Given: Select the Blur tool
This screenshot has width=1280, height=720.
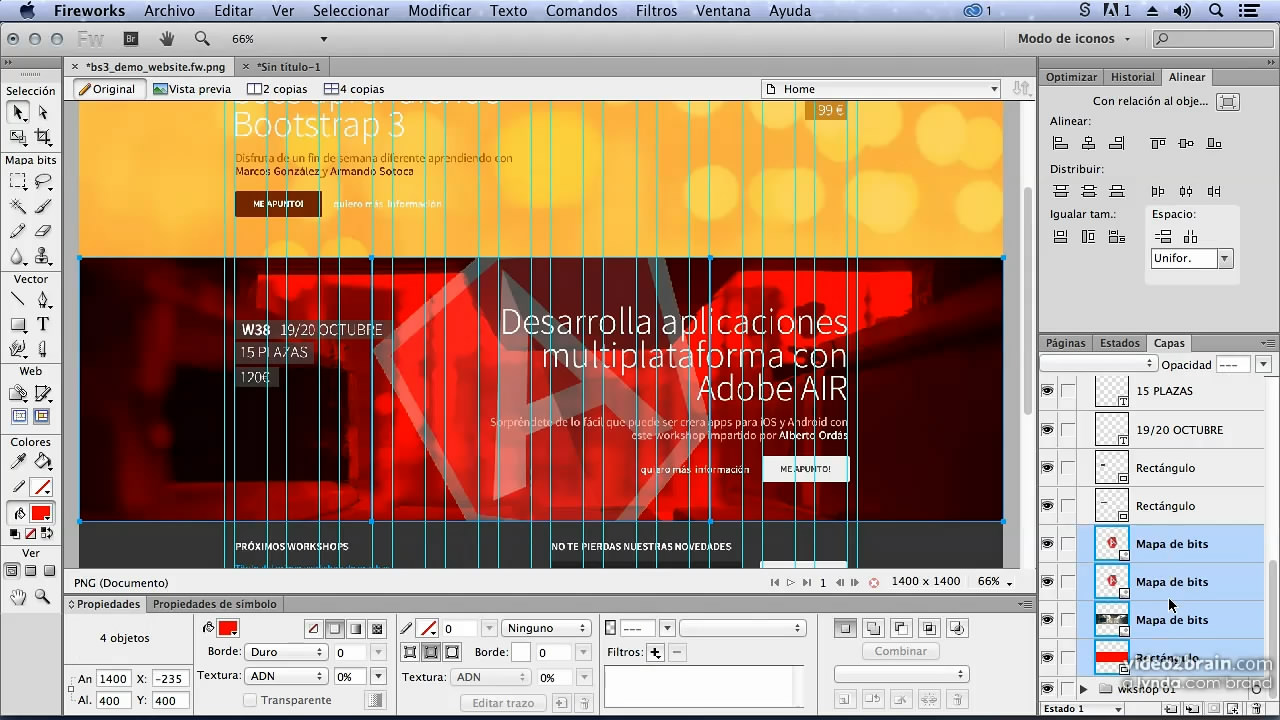Looking at the screenshot, I should coord(19,256).
